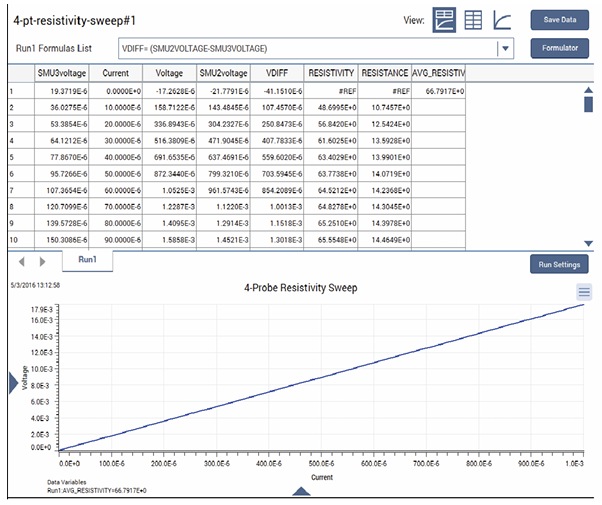Click the table scroll-up arrow
Screen dimensions: 602x505
pos(588,90)
